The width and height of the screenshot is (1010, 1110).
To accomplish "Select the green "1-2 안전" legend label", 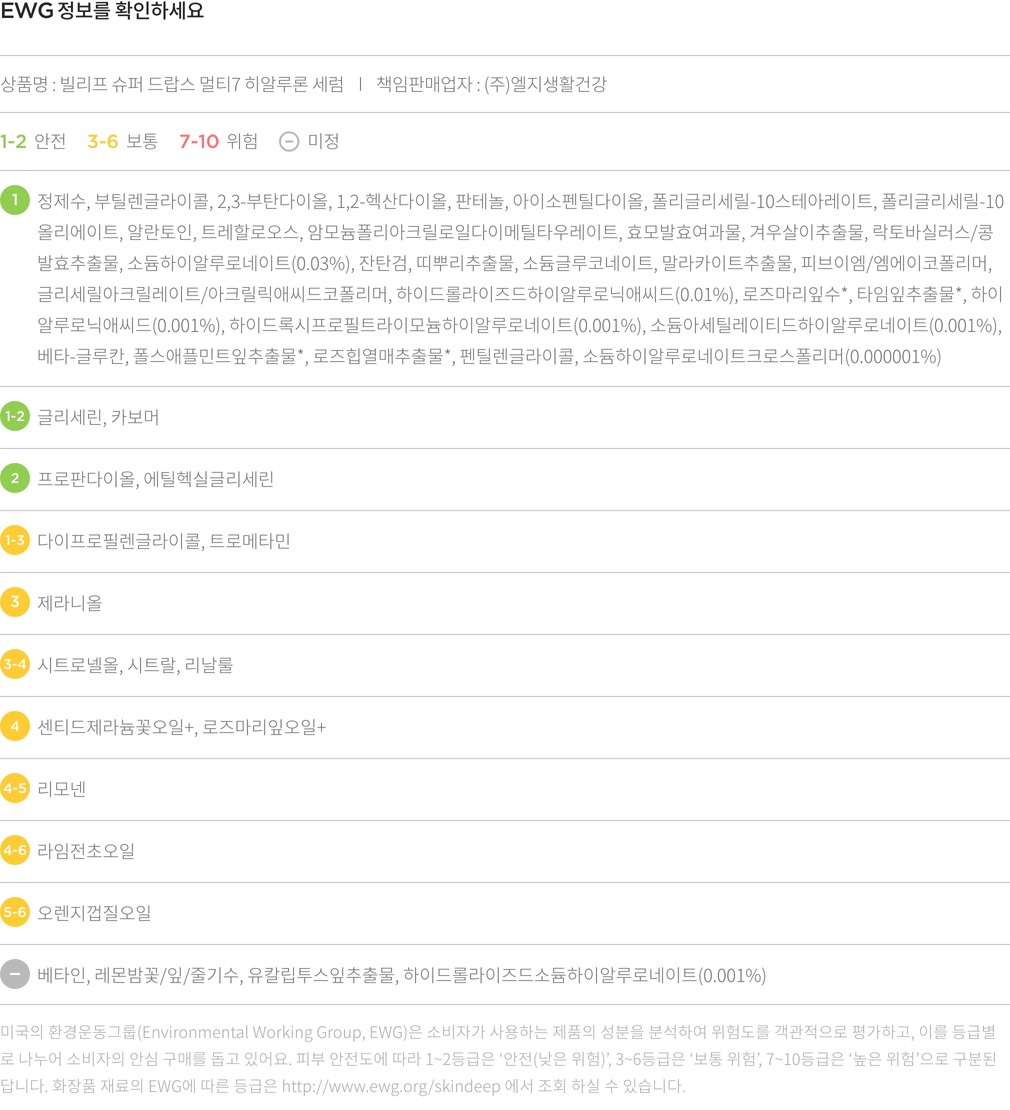I will pyautogui.click(x=33, y=141).
